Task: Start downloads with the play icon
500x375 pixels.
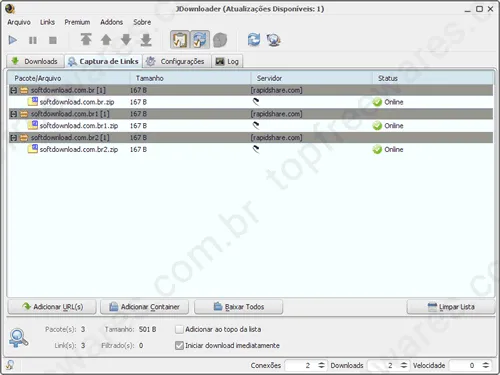Action: [x=13, y=40]
